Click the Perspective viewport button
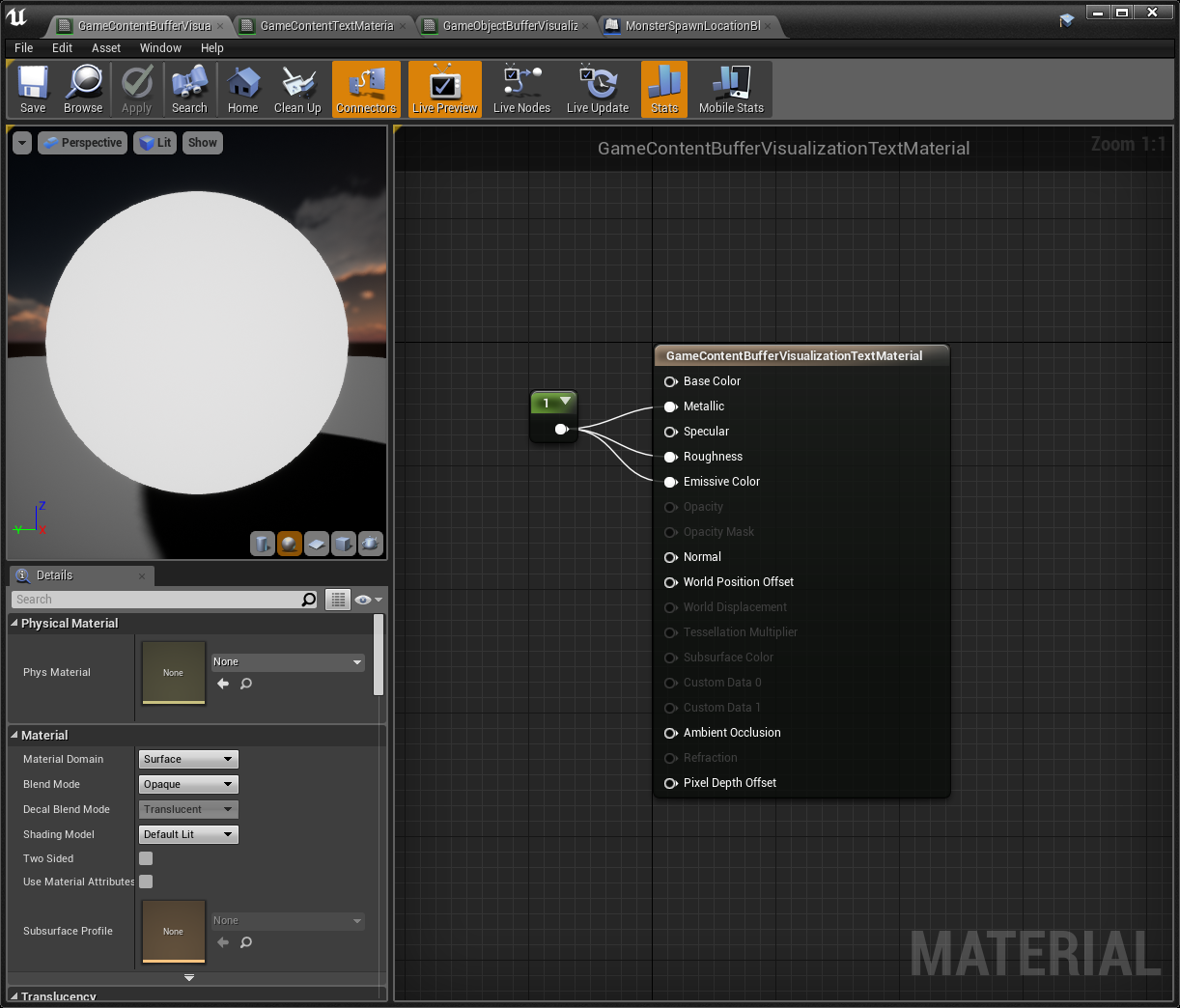The image size is (1180, 1008). click(x=82, y=142)
